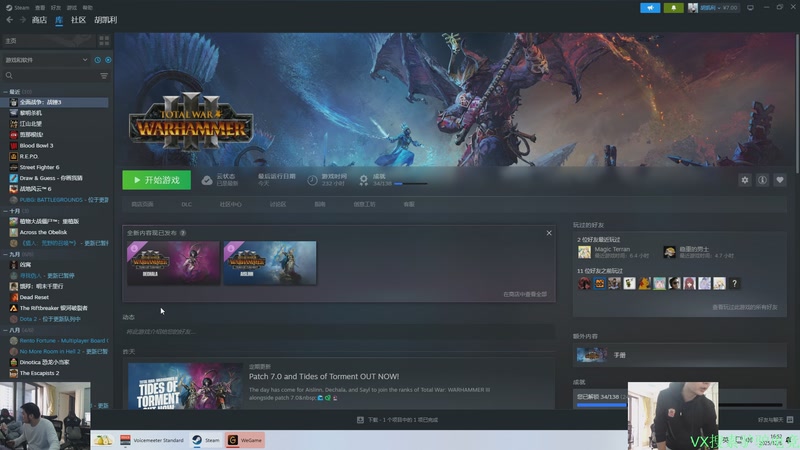
Task: Open the 社区 community tab
Action: pyautogui.click(x=78, y=20)
